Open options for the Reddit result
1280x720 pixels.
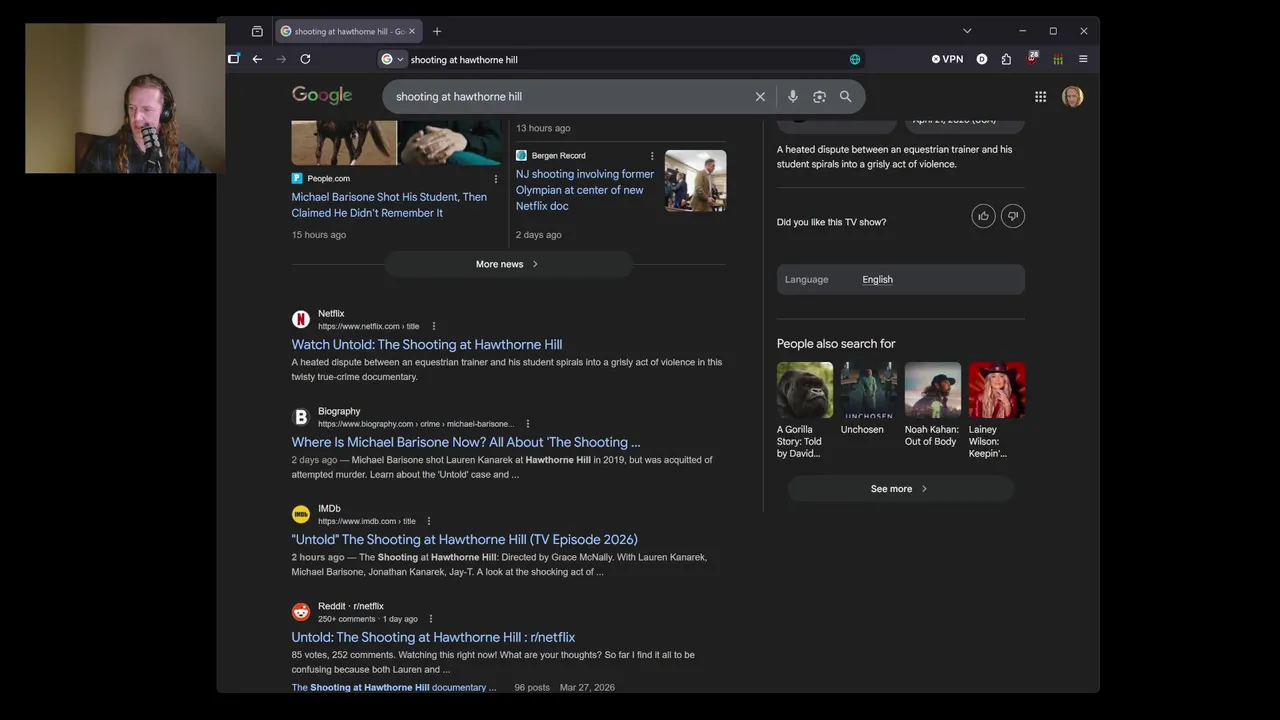431,619
